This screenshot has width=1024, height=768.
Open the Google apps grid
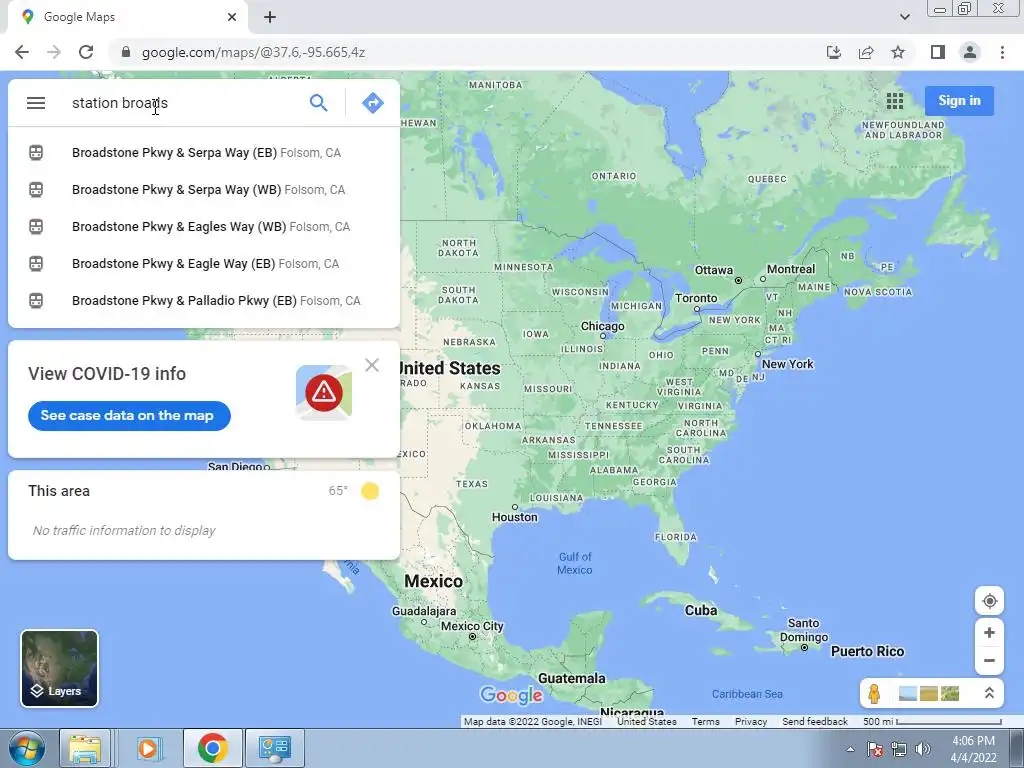895,101
